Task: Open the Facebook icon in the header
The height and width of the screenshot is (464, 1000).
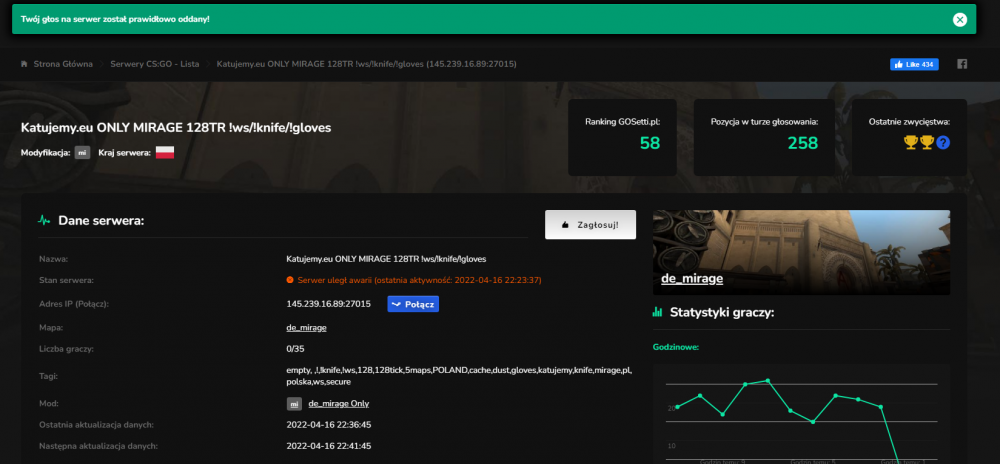Action: [x=962, y=64]
